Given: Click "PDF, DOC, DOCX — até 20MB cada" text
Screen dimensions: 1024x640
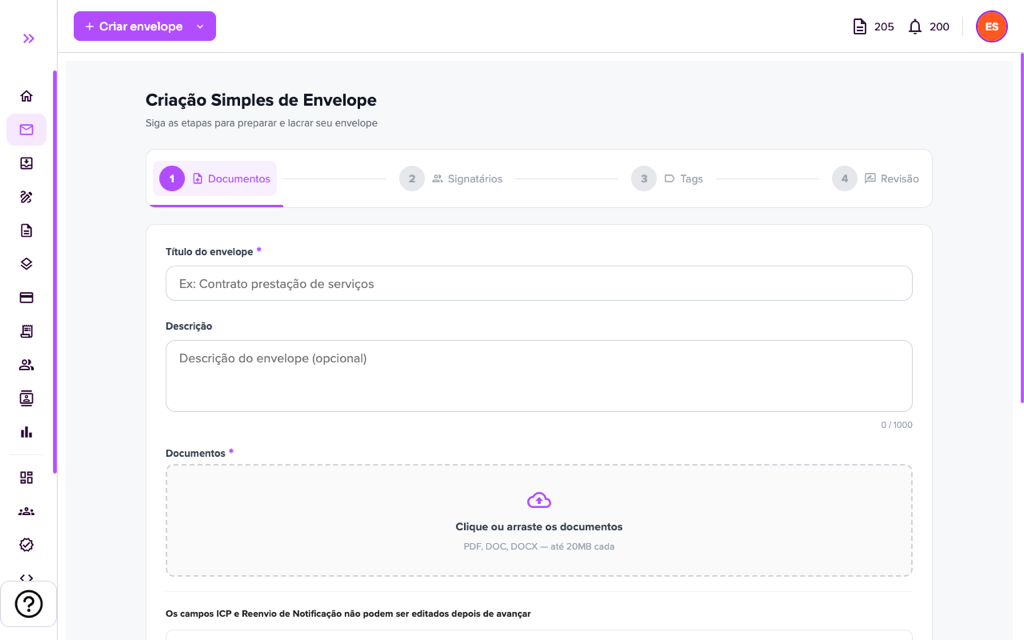Looking at the screenshot, I should click(539, 547).
